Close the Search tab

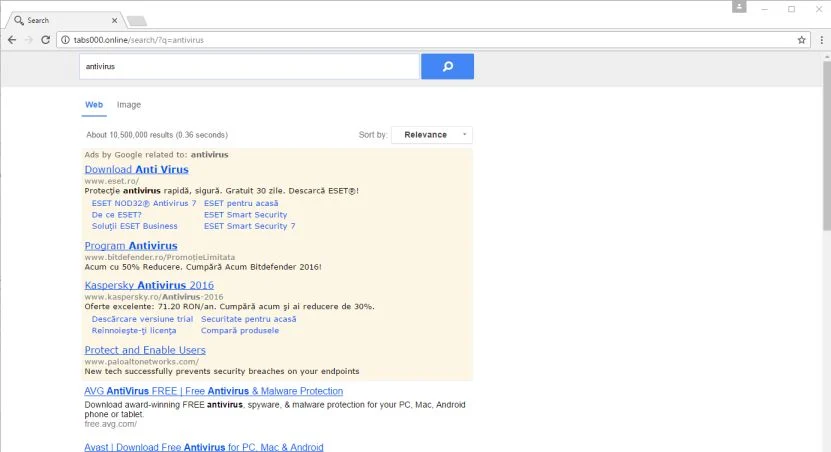point(114,20)
